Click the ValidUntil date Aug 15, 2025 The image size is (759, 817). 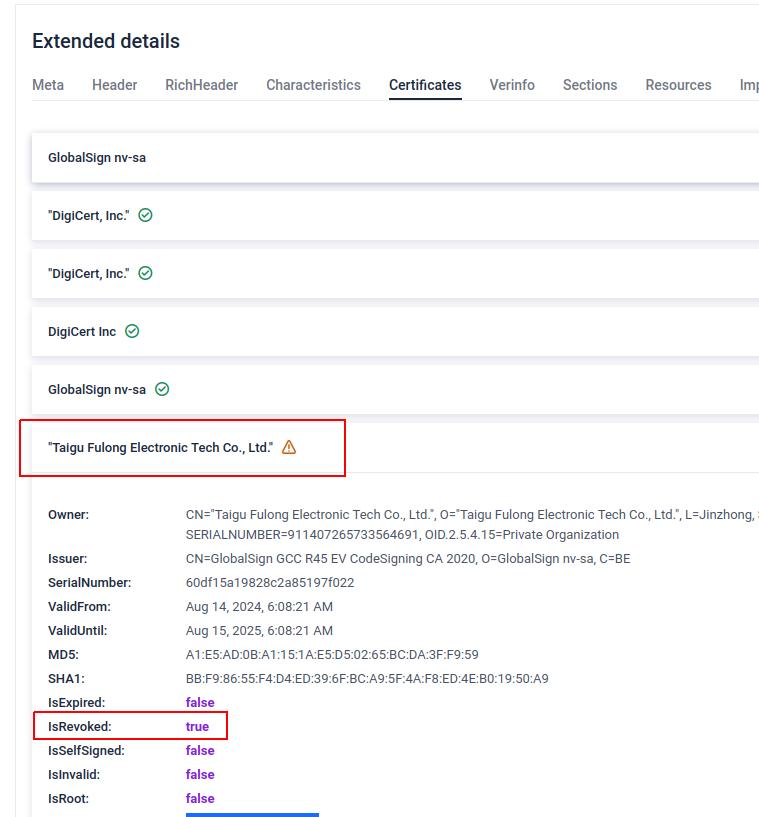pos(259,630)
